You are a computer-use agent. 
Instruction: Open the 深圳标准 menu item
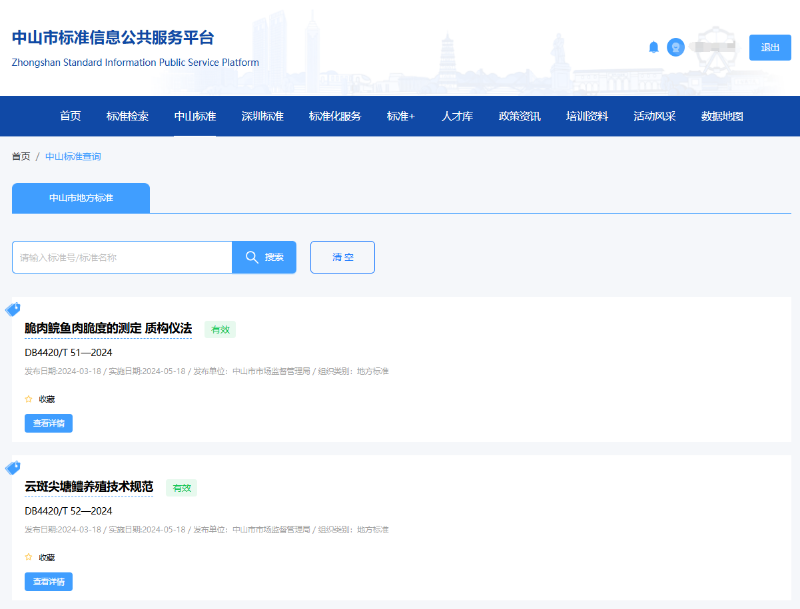(x=261, y=115)
